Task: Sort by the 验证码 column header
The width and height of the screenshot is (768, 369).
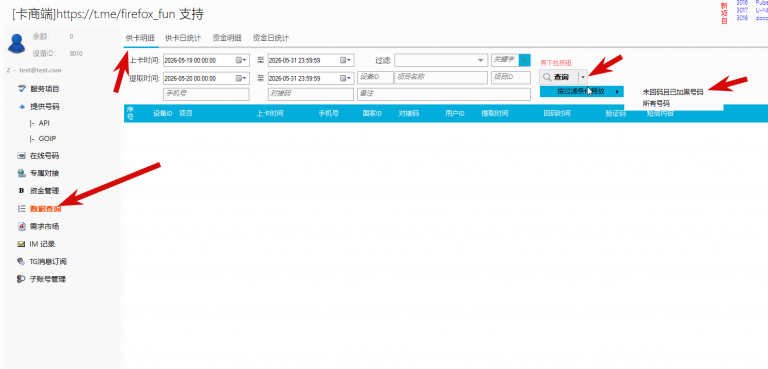Action: [616, 113]
